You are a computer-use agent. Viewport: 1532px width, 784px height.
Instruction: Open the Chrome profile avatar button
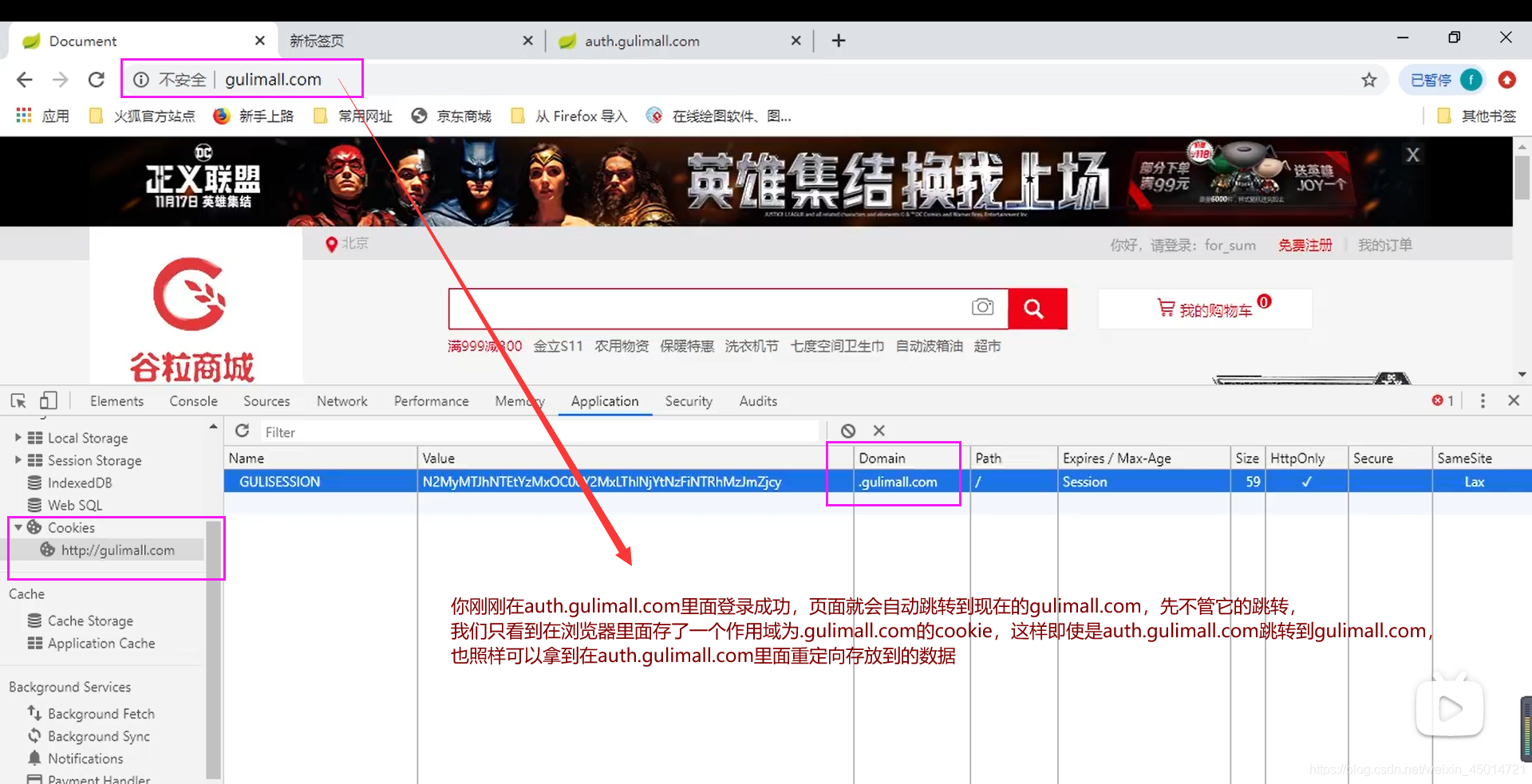(x=1471, y=80)
